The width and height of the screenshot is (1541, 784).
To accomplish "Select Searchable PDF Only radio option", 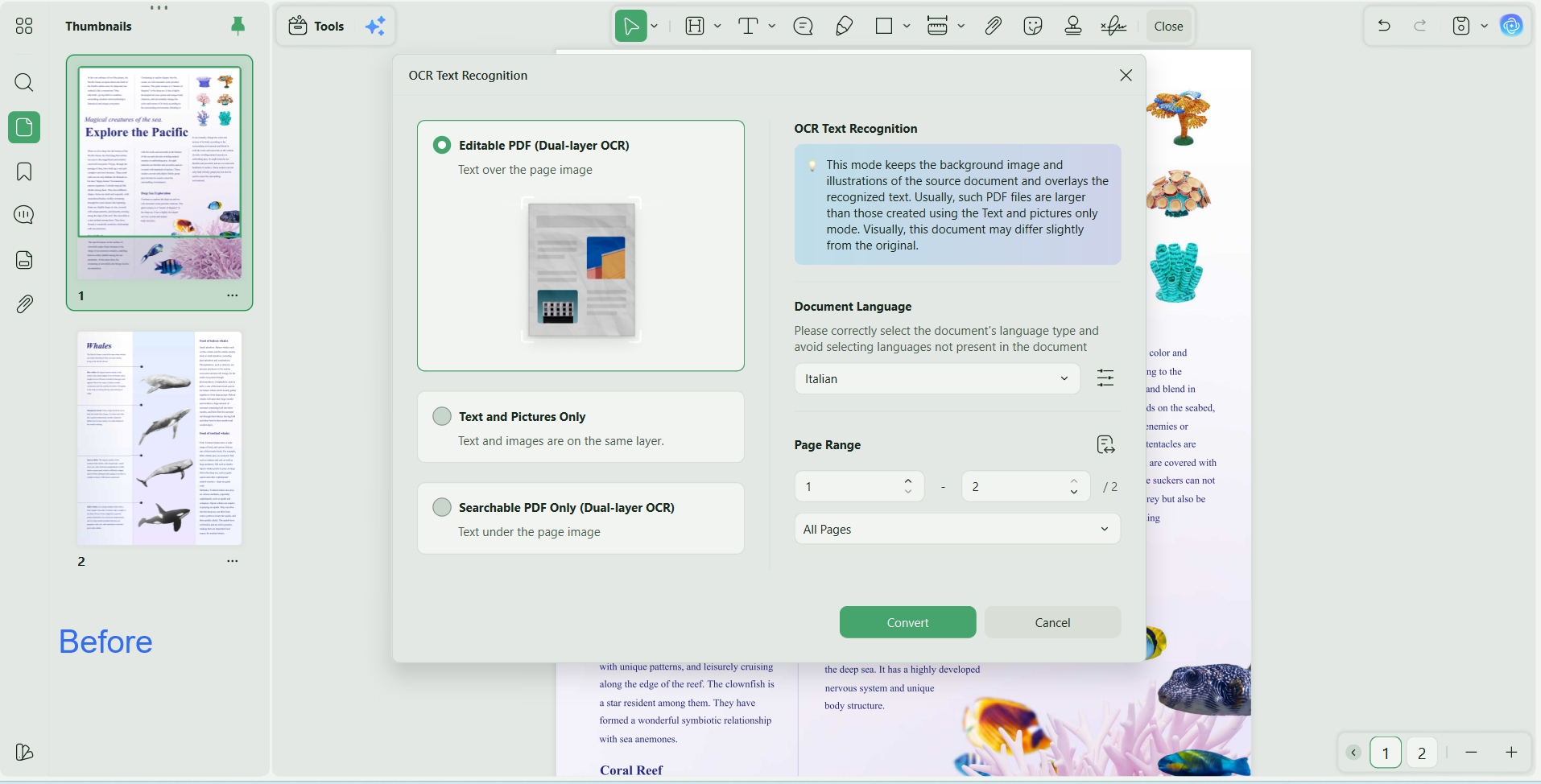I will click(442, 507).
